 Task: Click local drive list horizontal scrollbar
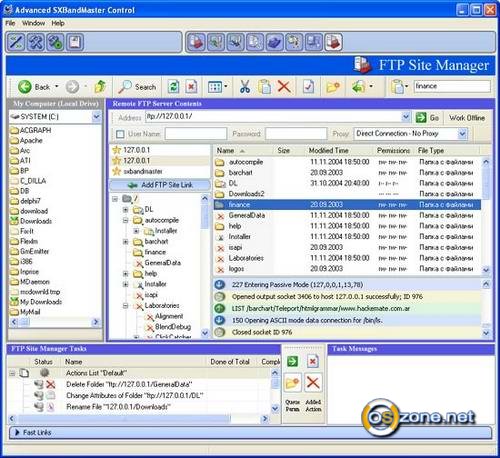[x=55, y=322]
